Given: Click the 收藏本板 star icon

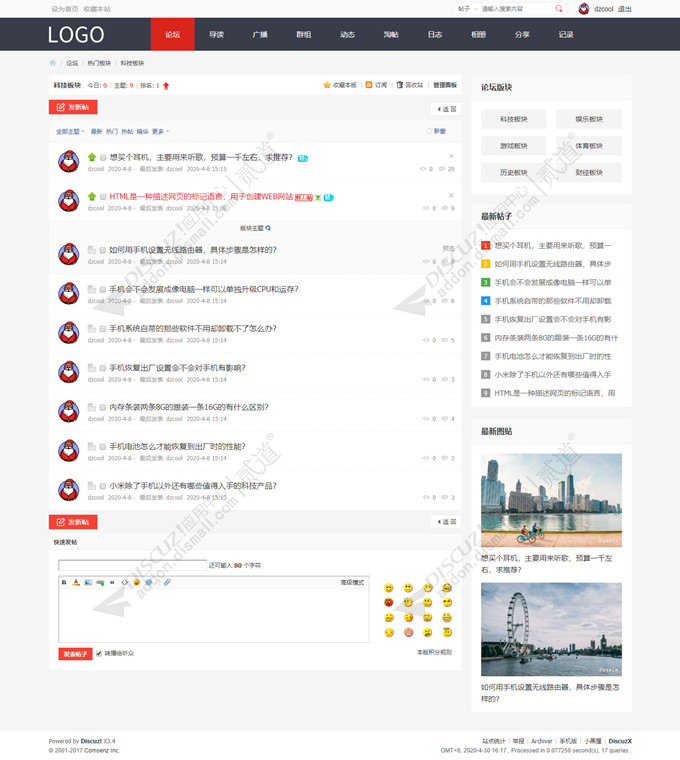Looking at the screenshot, I should [327, 85].
